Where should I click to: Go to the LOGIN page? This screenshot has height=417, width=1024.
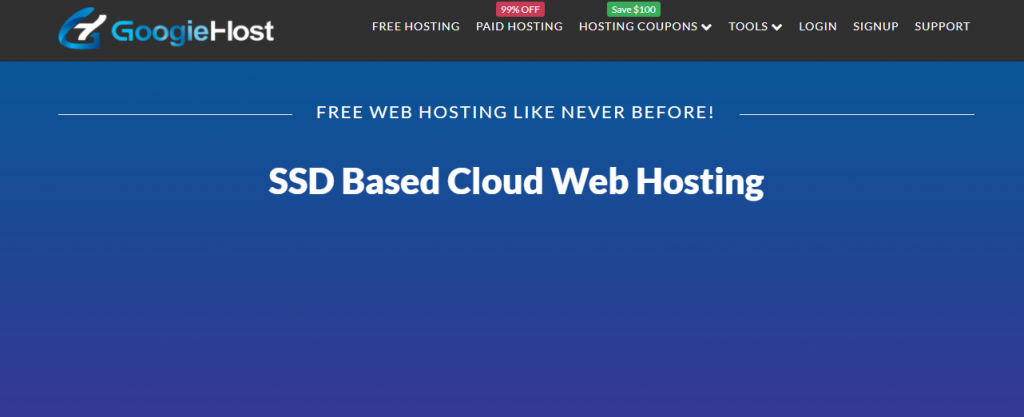click(x=818, y=27)
